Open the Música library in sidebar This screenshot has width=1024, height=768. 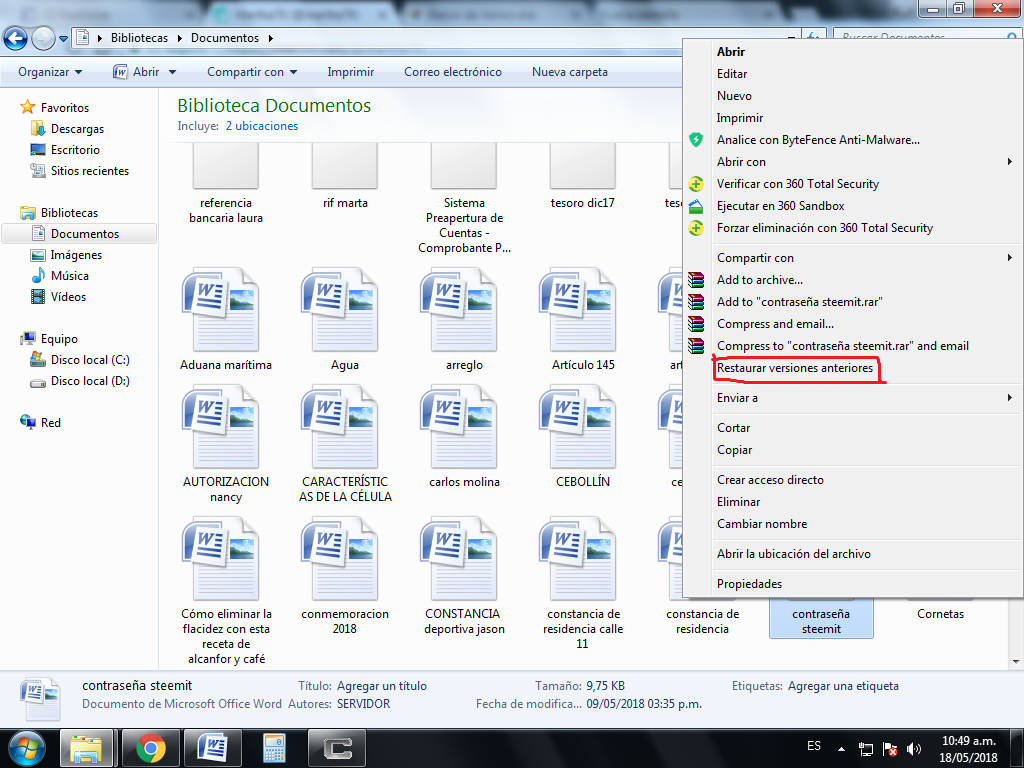(69, 276)
